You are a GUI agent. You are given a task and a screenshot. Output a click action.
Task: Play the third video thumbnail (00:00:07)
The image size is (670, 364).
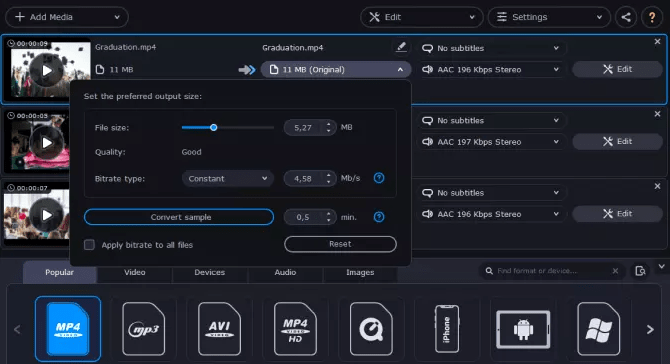pos(47,215)
